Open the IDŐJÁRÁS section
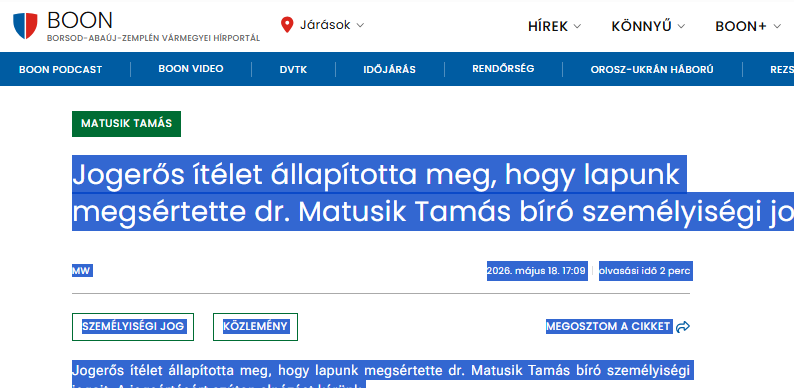 coord(389,70)
